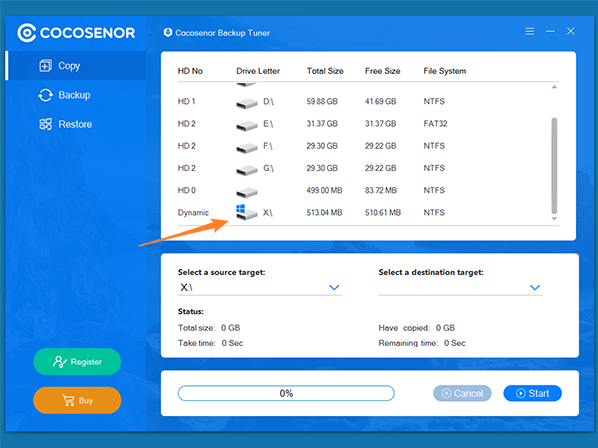Start the copy process
Viewport: 598px width, 448px height.
532,393
